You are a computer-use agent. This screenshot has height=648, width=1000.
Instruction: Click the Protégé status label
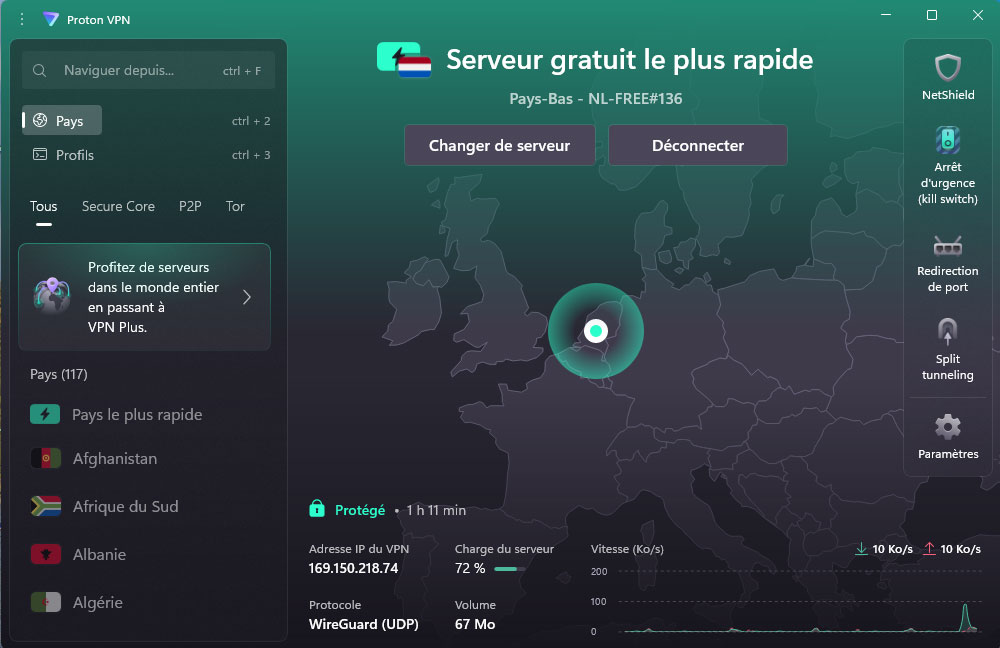click(x=360, y=510)
